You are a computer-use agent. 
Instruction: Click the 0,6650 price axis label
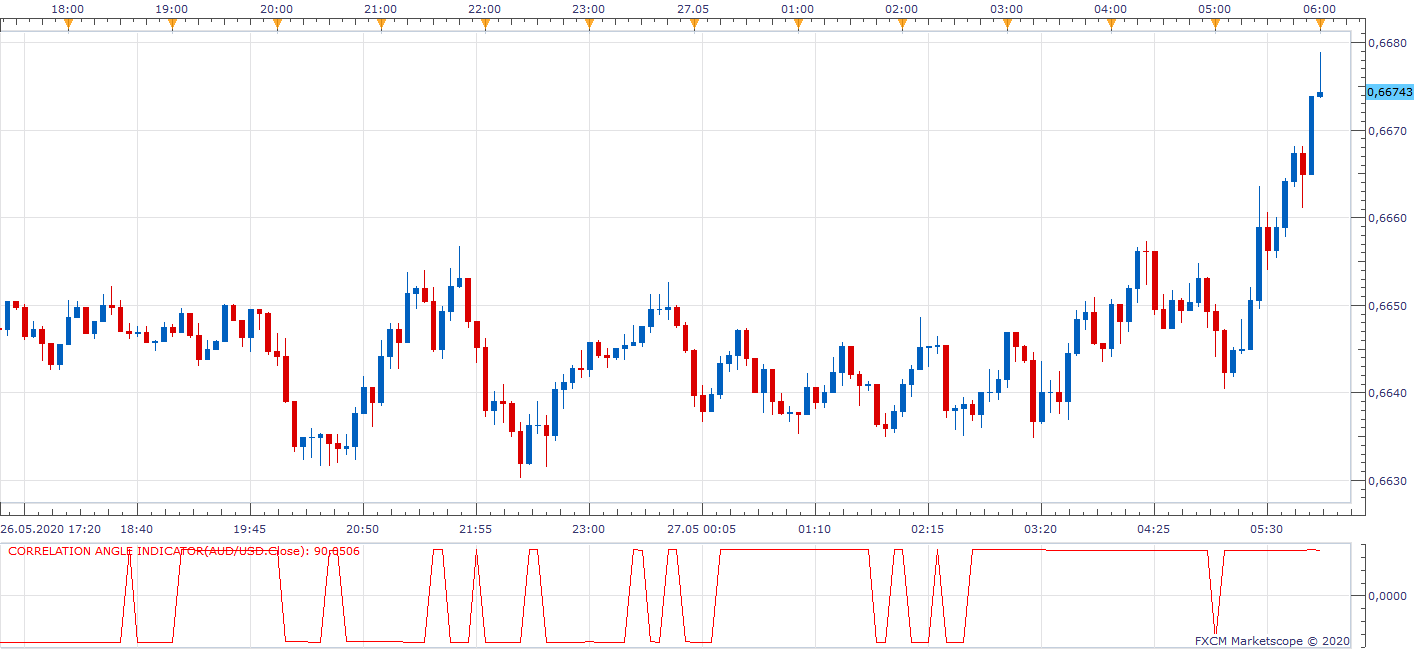click(x=1387, y=306)
